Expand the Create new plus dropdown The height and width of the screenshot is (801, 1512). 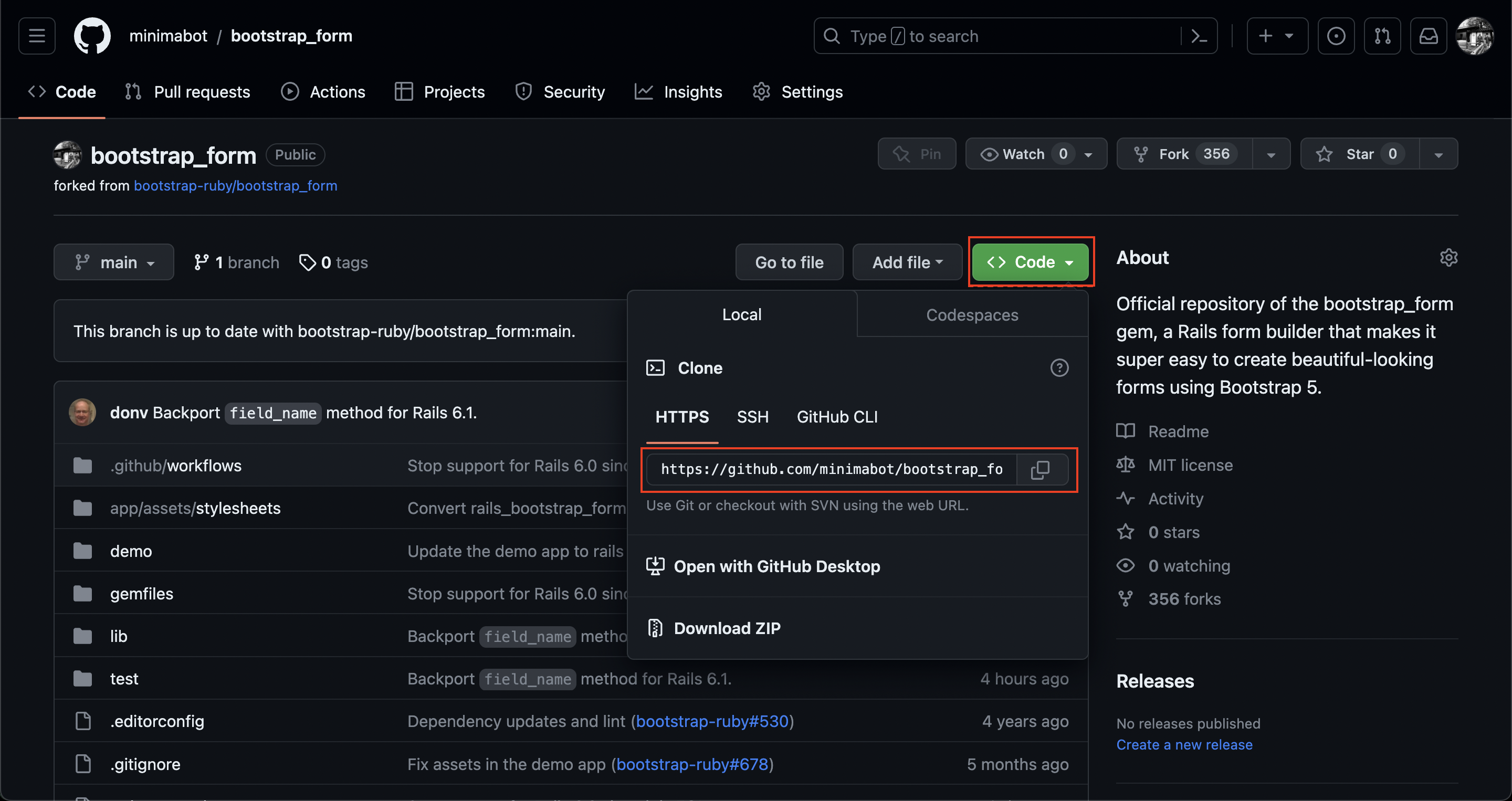coord(1277,36)
